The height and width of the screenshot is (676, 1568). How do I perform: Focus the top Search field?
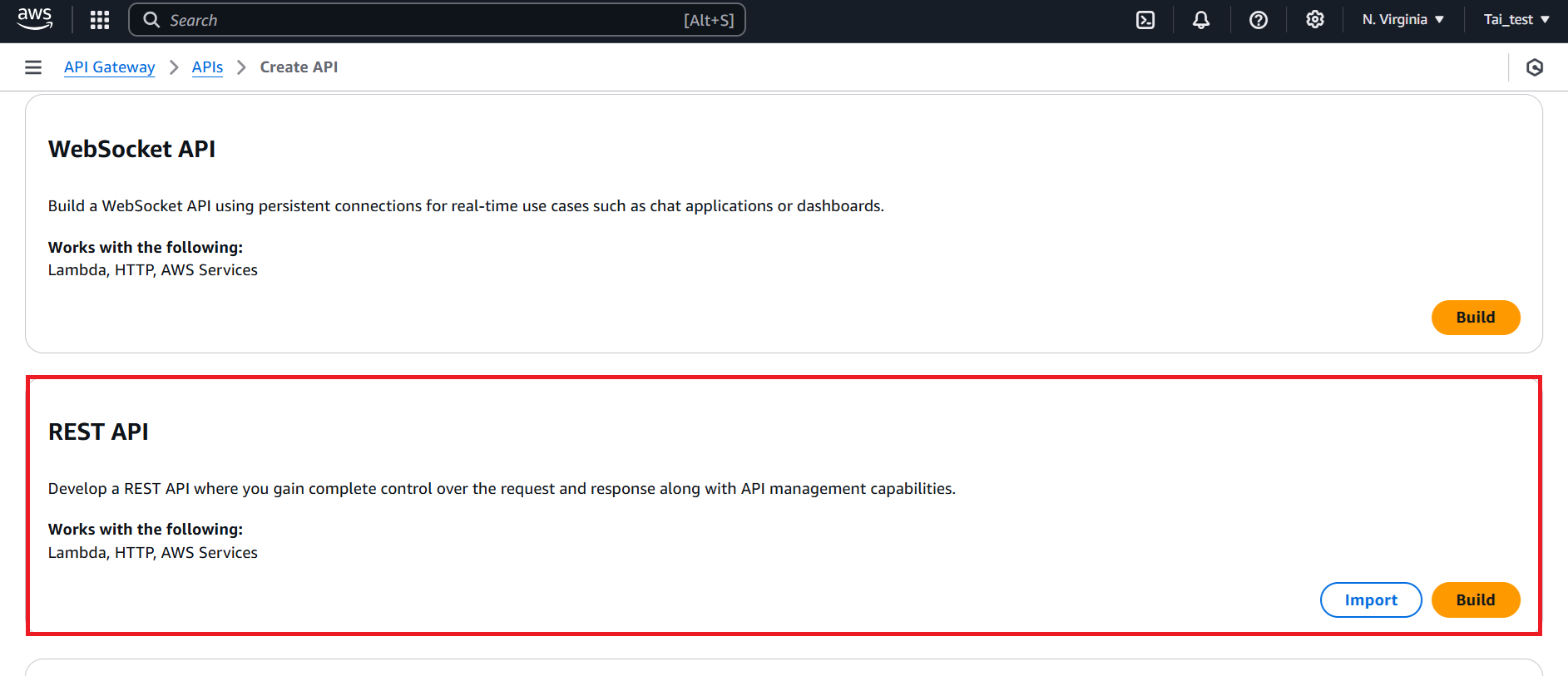point(437,20)
